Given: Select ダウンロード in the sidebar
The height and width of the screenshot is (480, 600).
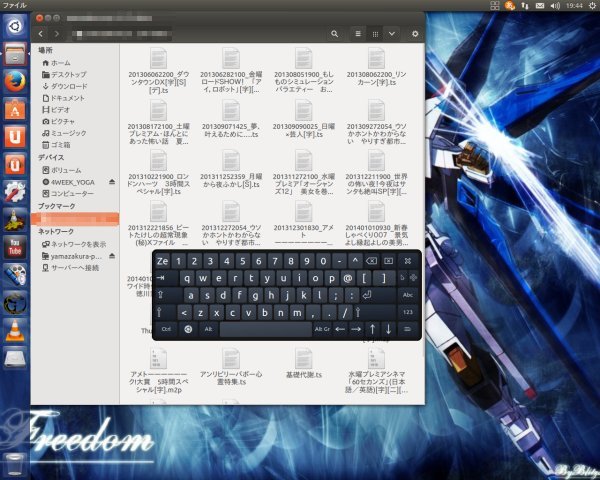Looking at the screenshot, I should [65, 87].
